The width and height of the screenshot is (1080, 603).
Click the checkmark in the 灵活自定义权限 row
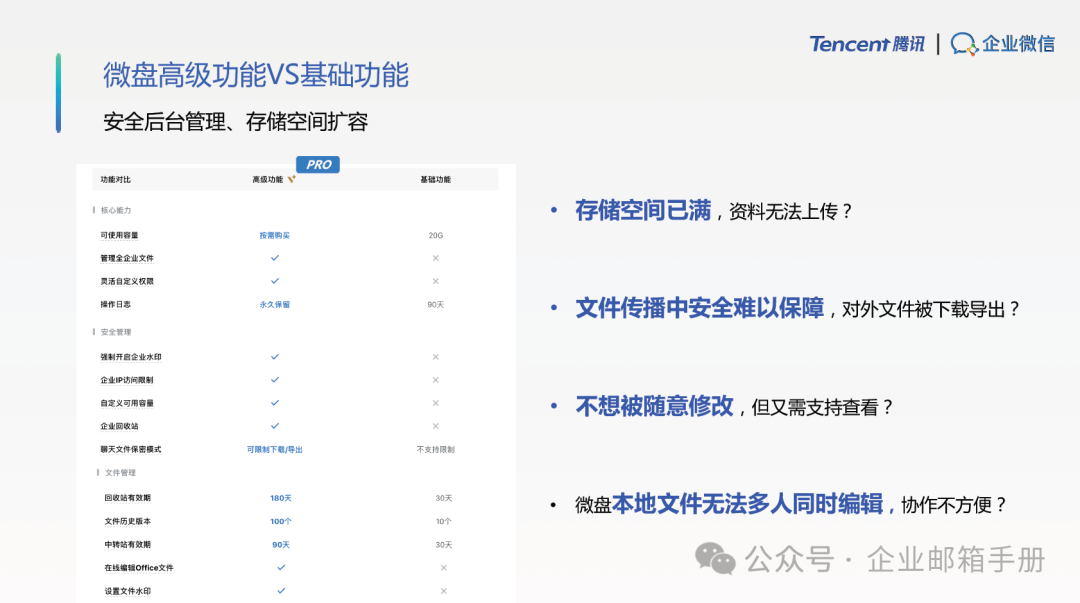[275, 281]
